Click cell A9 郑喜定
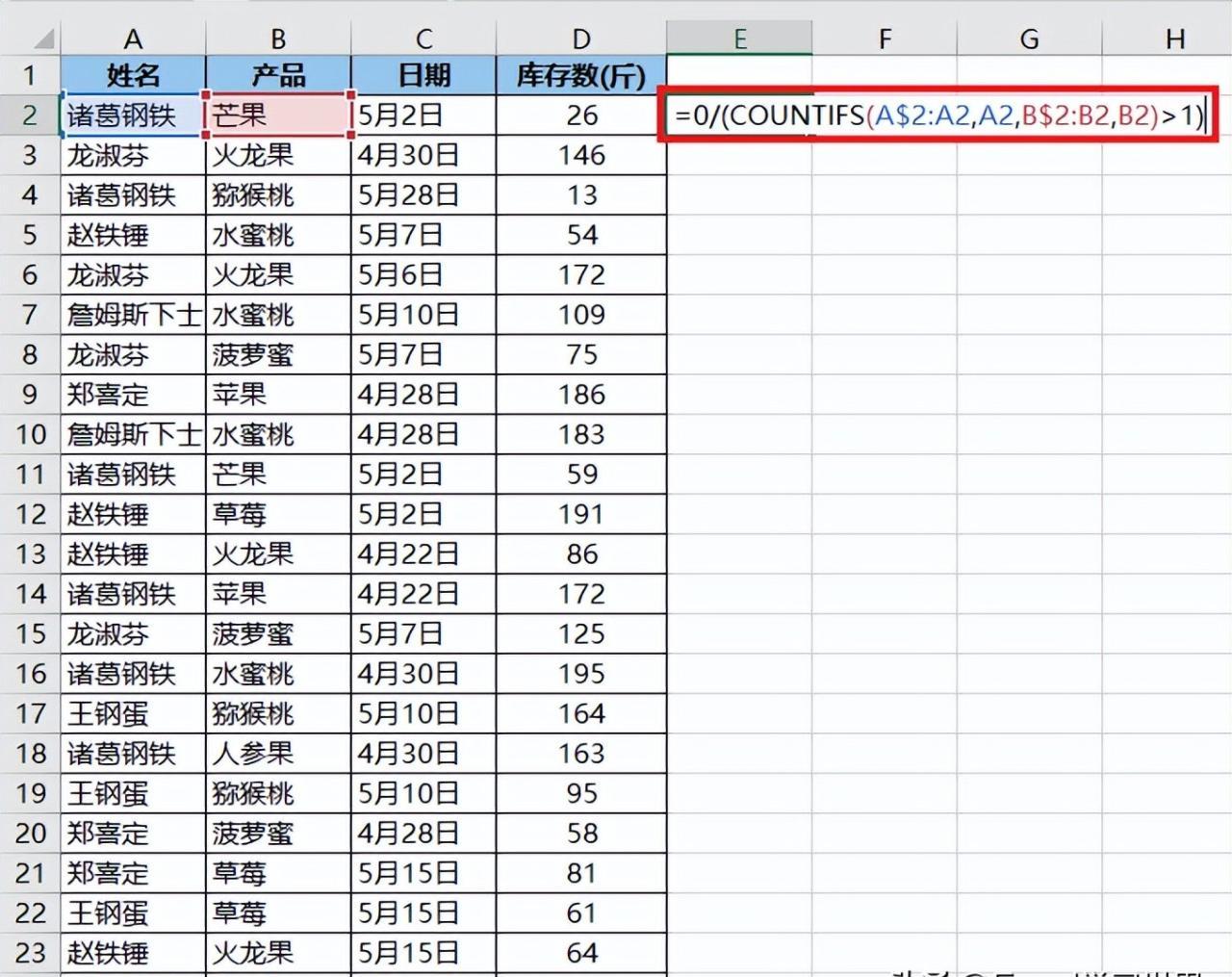This screenshot has height=977, width=1232. 133,395
